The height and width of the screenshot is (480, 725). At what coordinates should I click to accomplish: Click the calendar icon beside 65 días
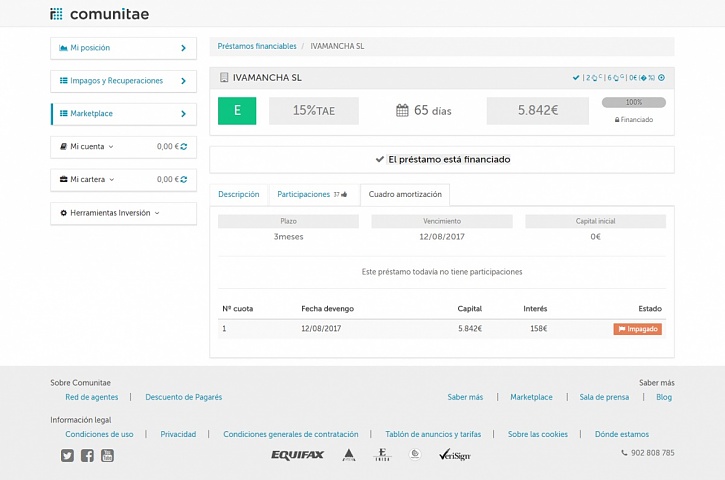click(x=402, y=111)
